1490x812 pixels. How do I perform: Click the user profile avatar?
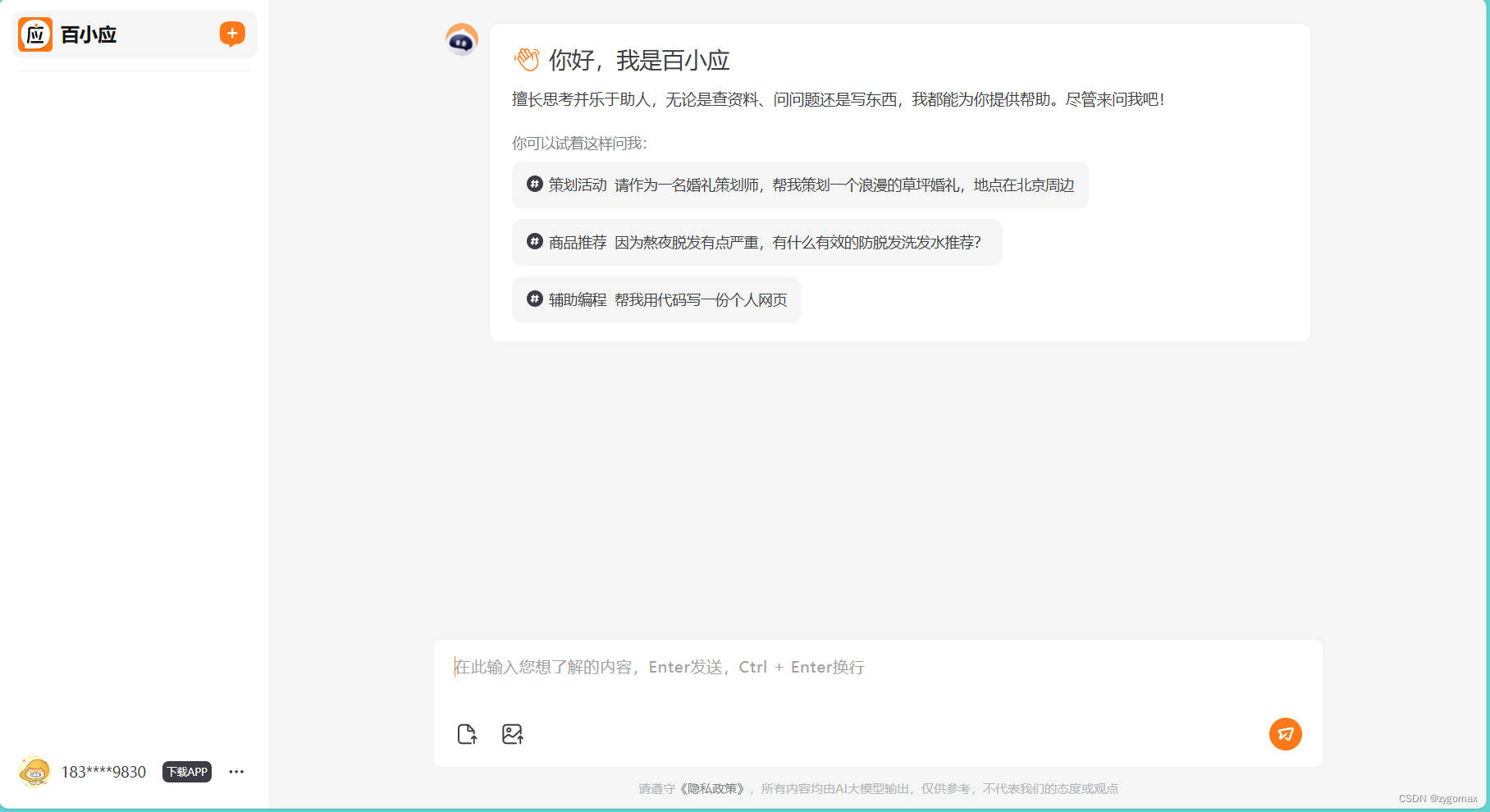(34, 772)
